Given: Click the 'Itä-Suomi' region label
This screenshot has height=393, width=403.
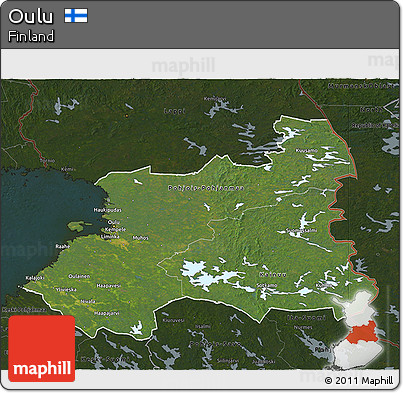Looking at the screenshot, I should point(306,318).
